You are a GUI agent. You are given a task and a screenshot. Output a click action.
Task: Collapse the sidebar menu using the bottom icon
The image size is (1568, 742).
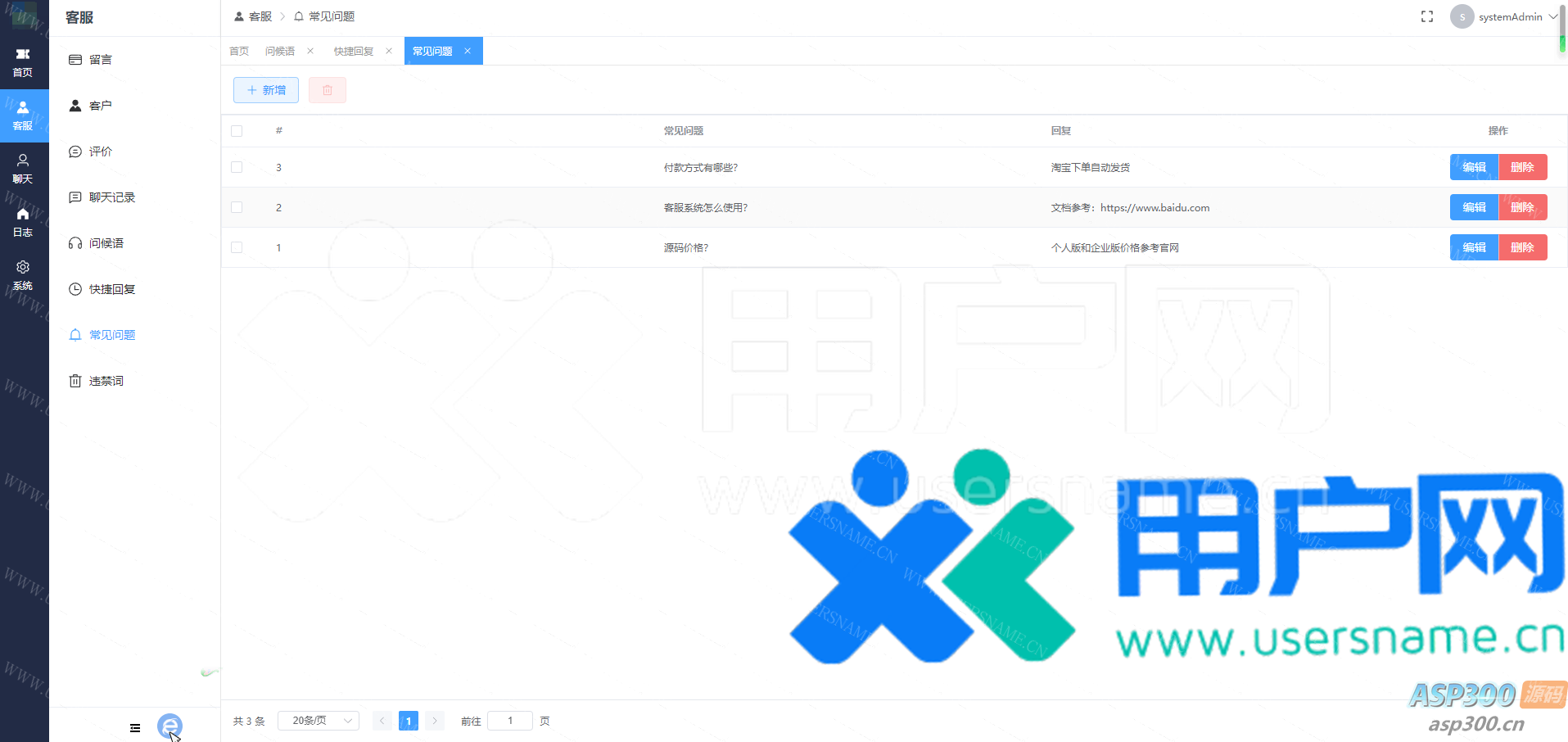click(135, 728)
